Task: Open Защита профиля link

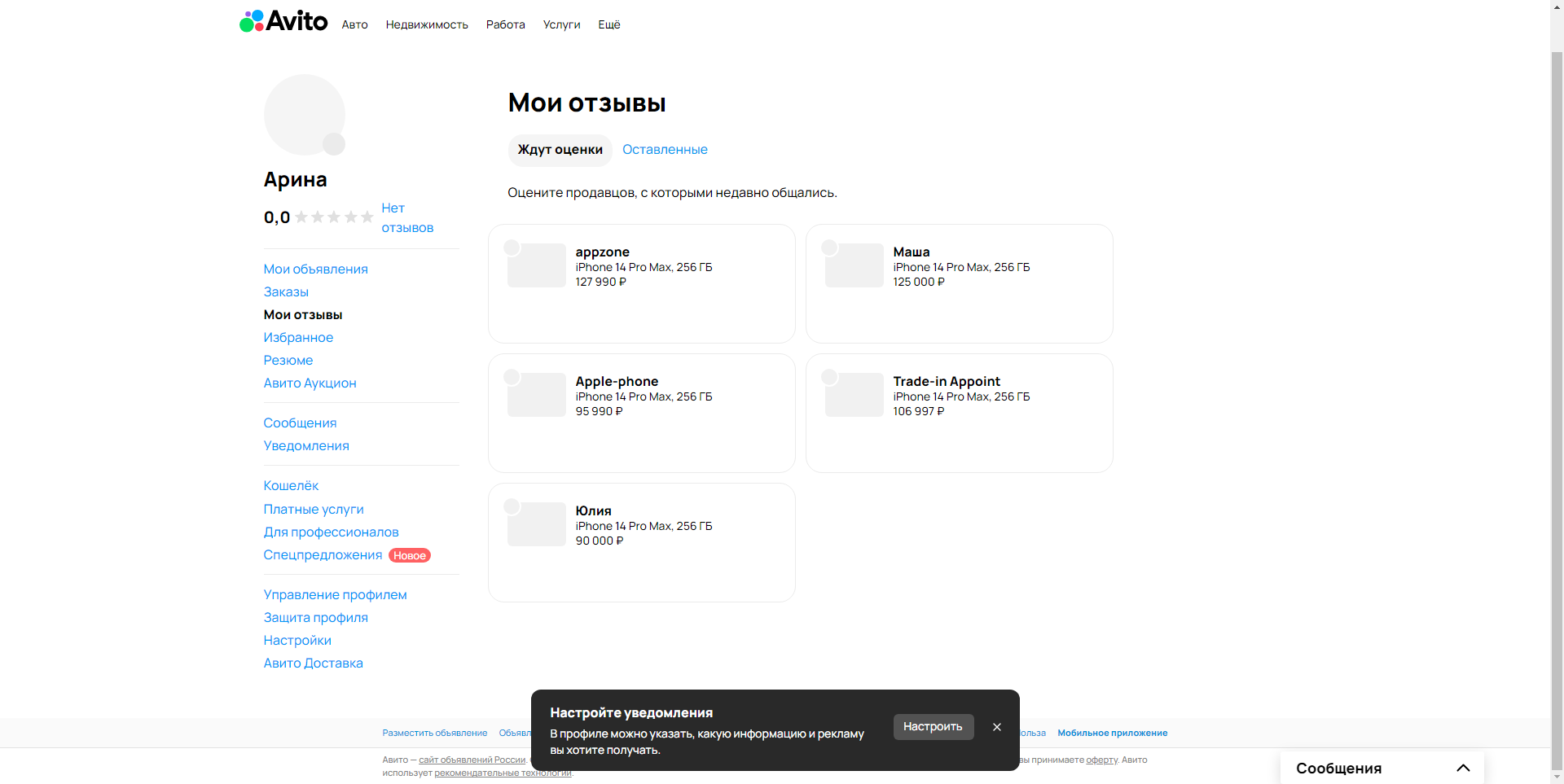Action: tap(315, 618)
